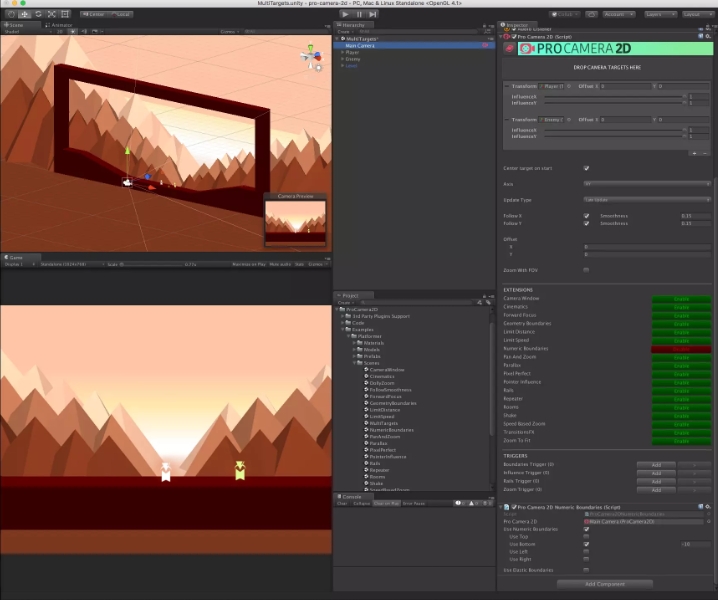Select the Hierarchy tab
The image size is (718, 600).
point(354,25)
